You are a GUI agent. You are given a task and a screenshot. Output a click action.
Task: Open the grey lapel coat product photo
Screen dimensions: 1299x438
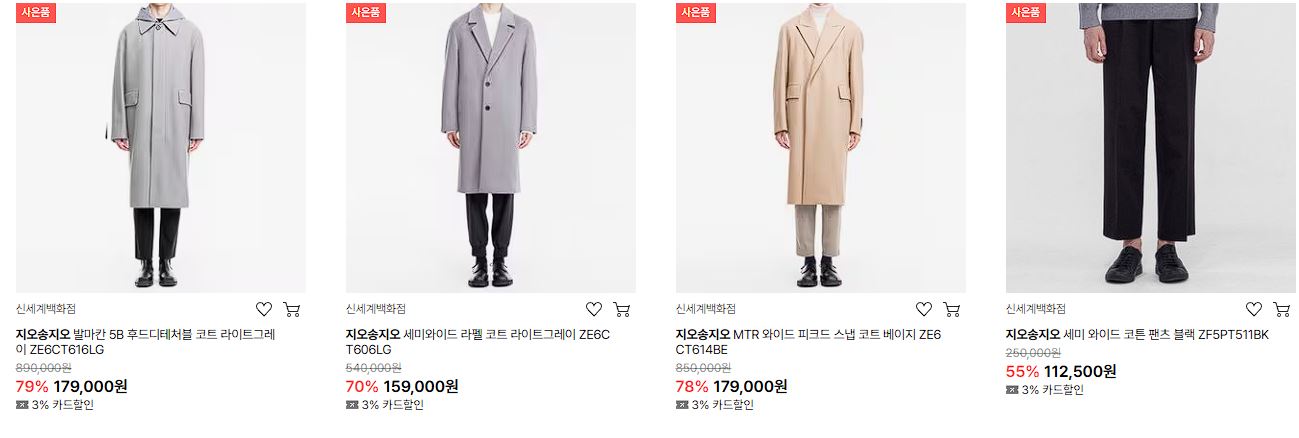pos(491,148)
